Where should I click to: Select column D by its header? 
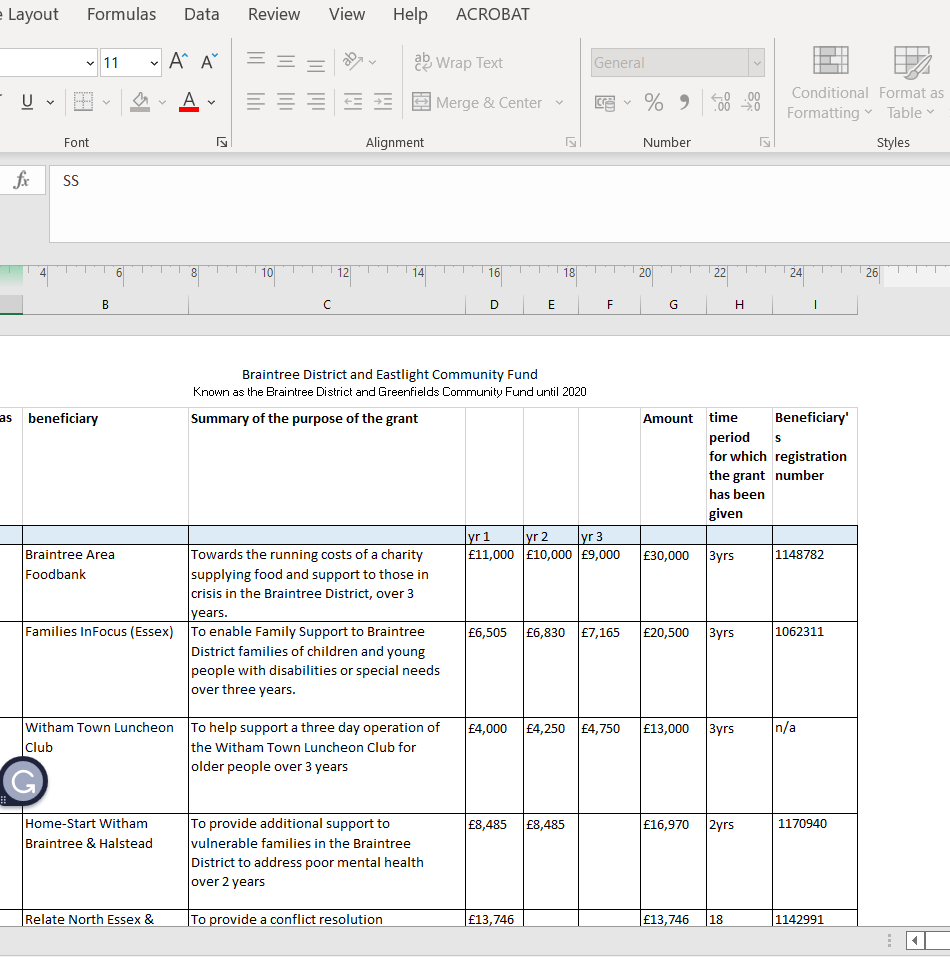coord(494,305)
